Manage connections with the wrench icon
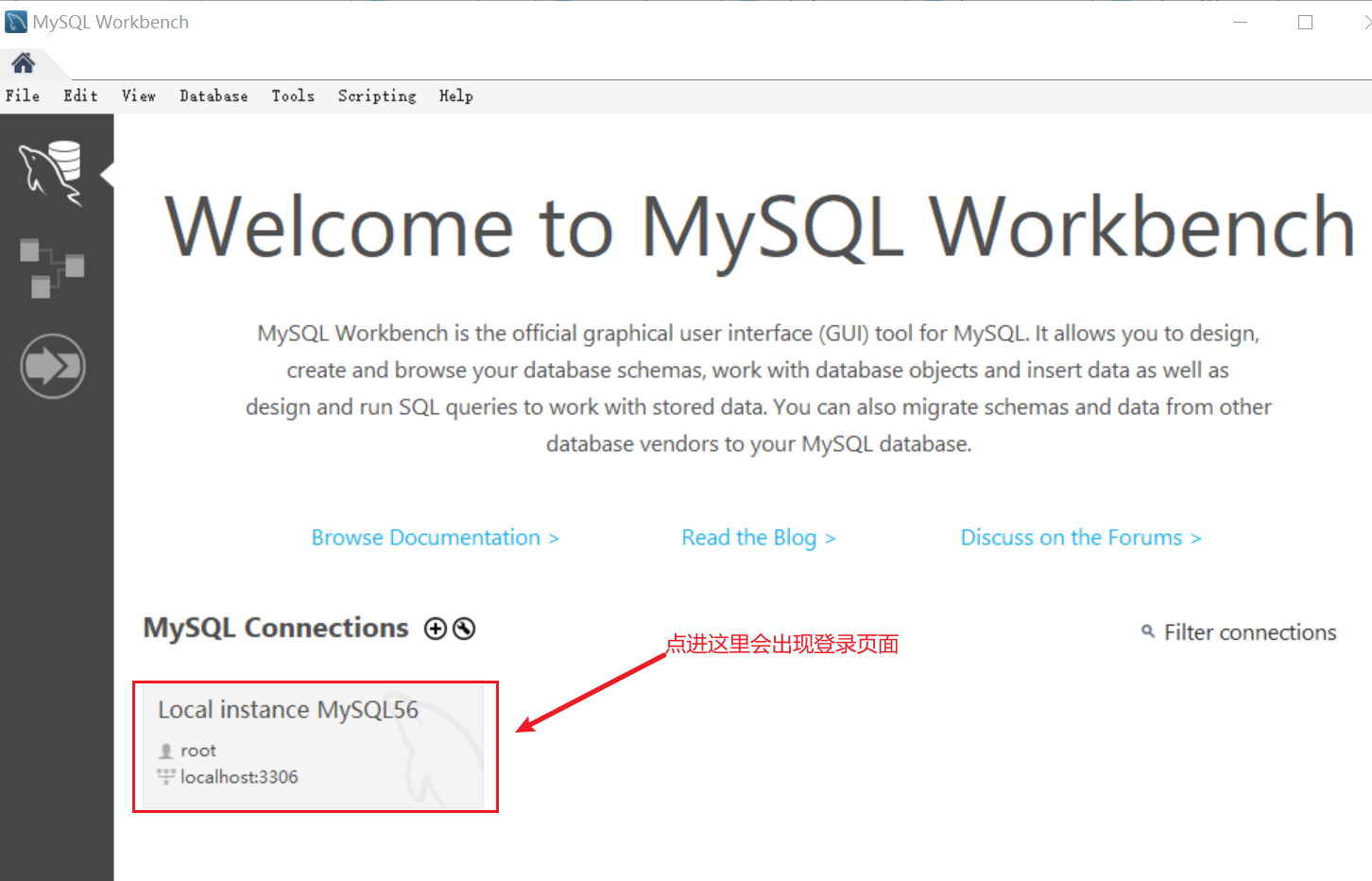The width and height of the screenshot is (1372, 881). (464, 629)
